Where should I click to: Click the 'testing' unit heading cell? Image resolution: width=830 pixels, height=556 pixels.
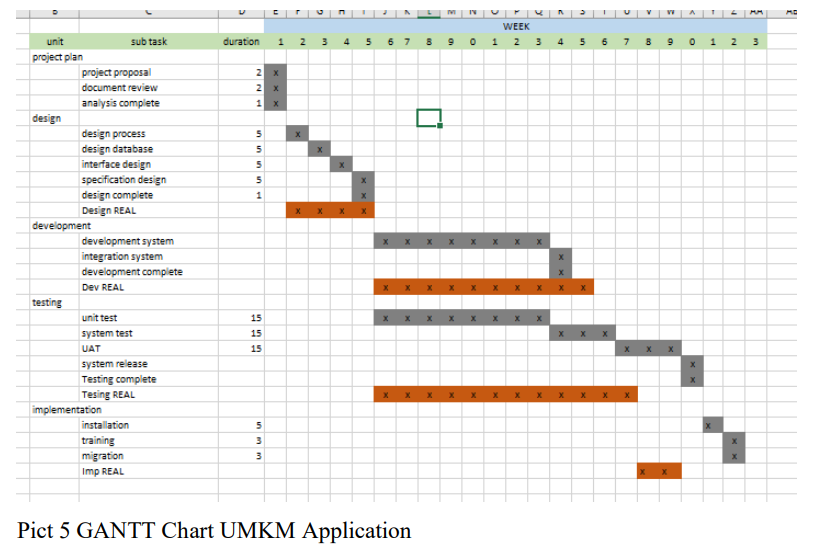[x=55, y=302]
